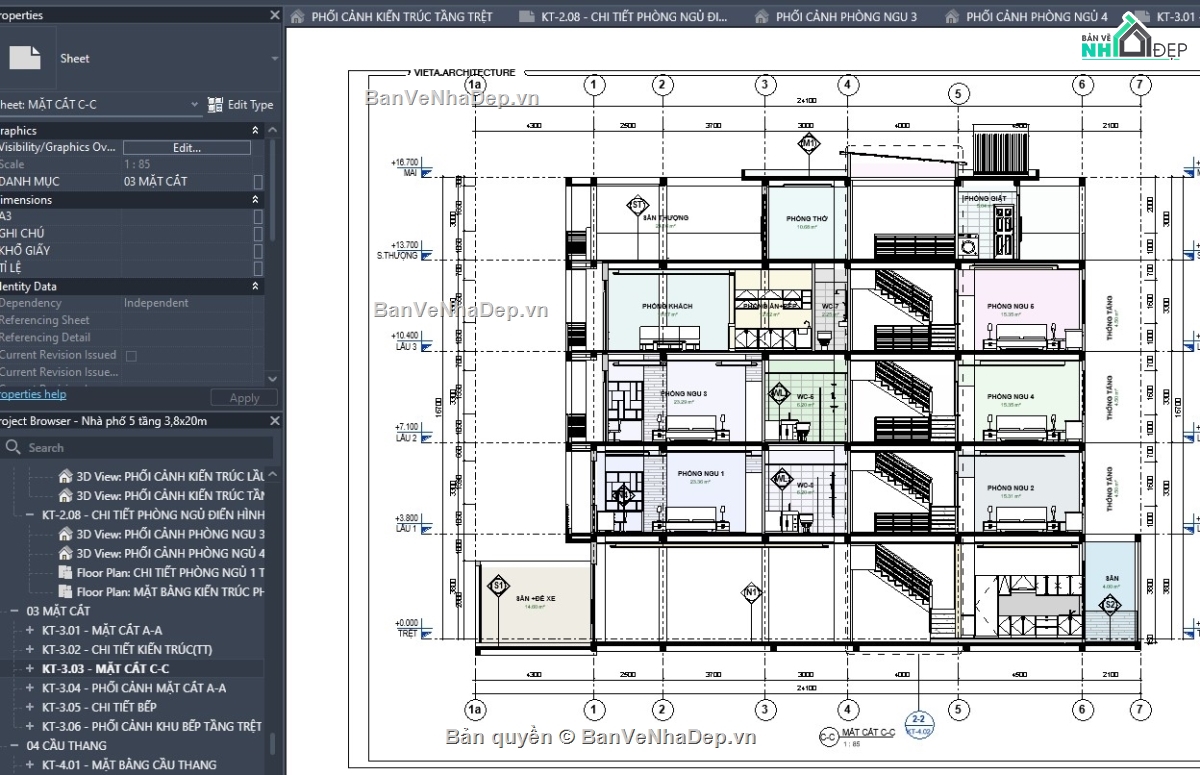Viewport: 1200px width, 775px height.
Task: Select KT-3.02 - CHI TIẾT KIẾN TRÚC(TT) row
Action: pos(127,649)
